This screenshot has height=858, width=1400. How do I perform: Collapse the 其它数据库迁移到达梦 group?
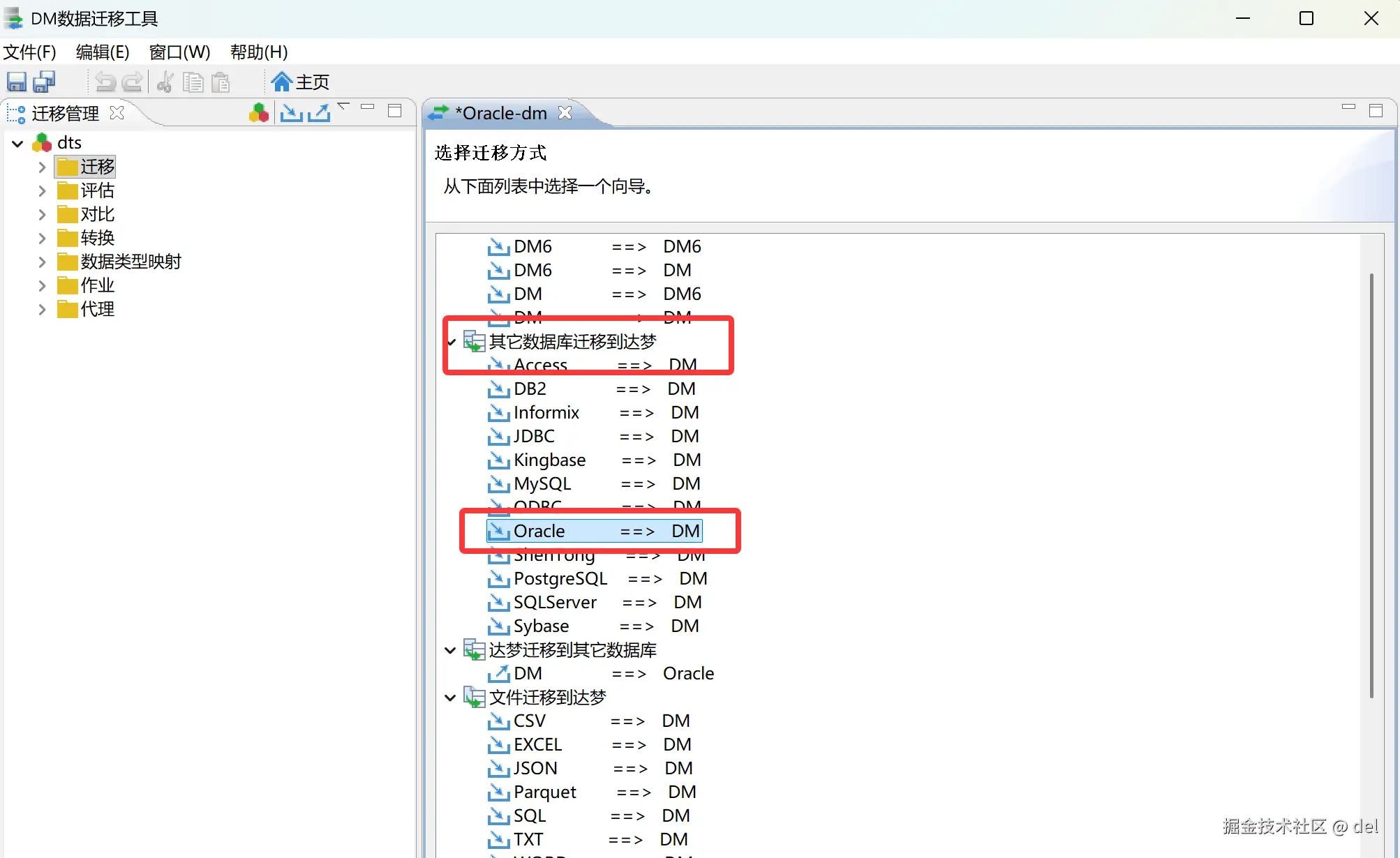[x=451, y=342]
